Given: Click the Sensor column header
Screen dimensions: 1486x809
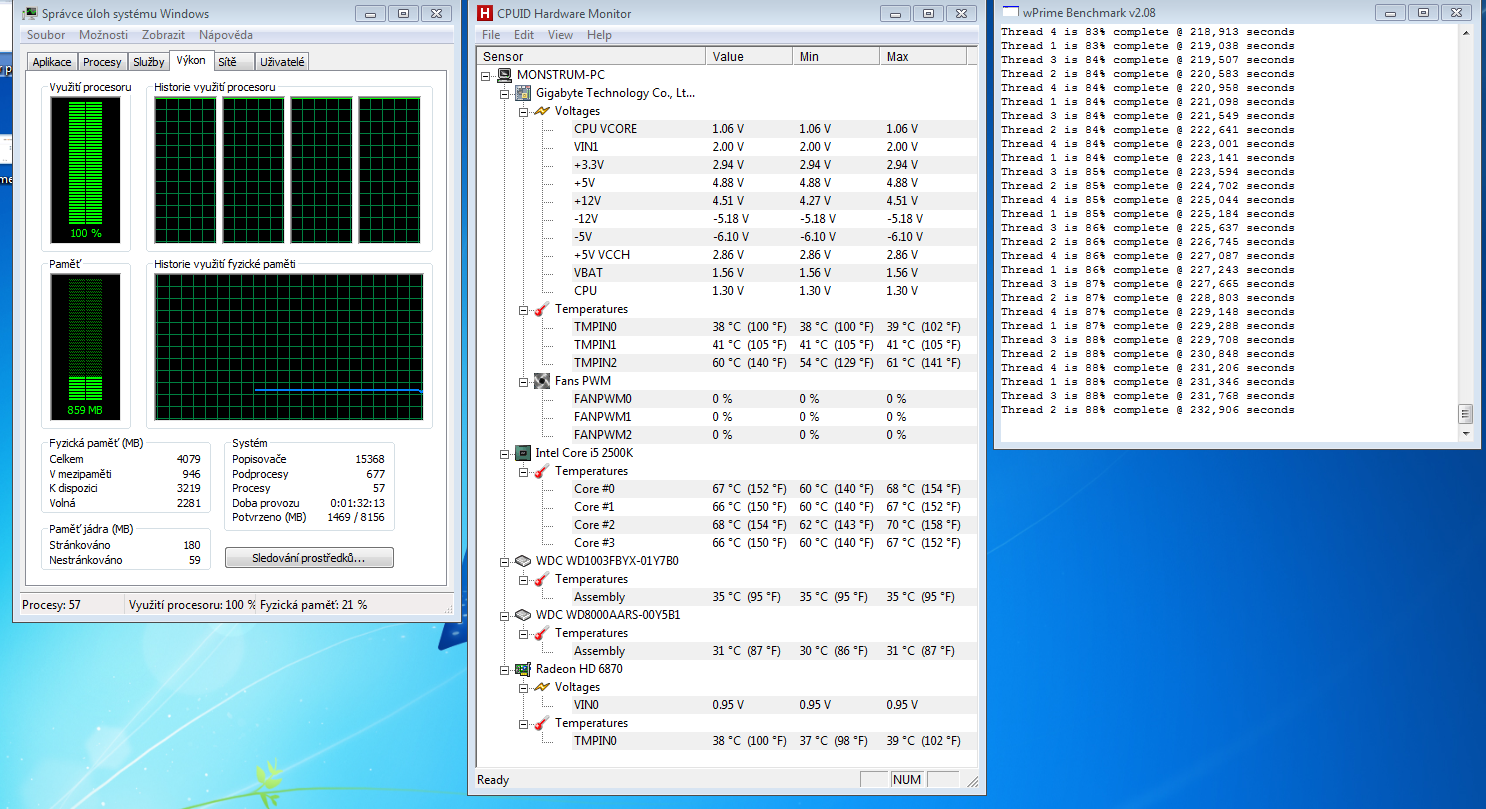Looking at the screenshot, I should [592, 56].
